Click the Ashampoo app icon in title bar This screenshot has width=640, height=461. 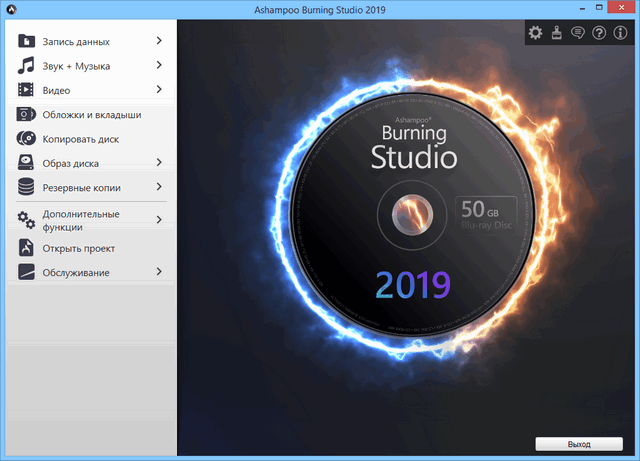coord(10,10)
